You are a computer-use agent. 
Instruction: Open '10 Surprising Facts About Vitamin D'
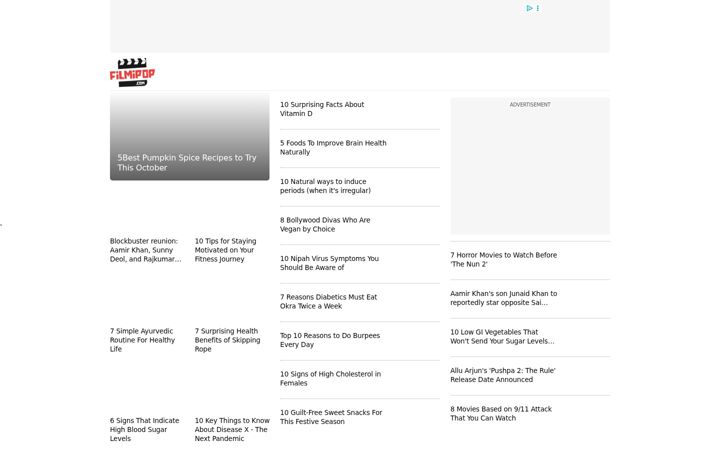tap(322, 109)
